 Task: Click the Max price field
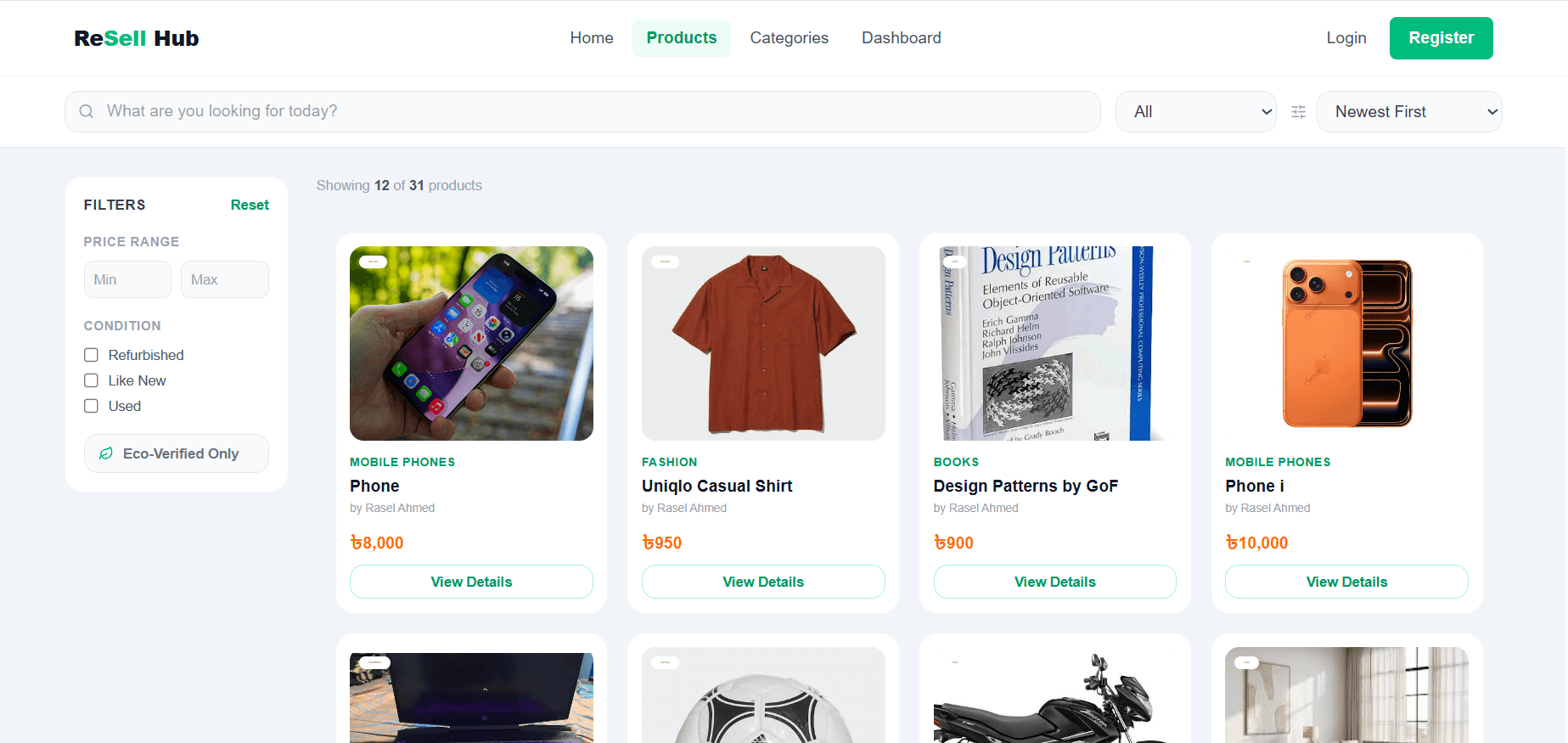[225, 279]
